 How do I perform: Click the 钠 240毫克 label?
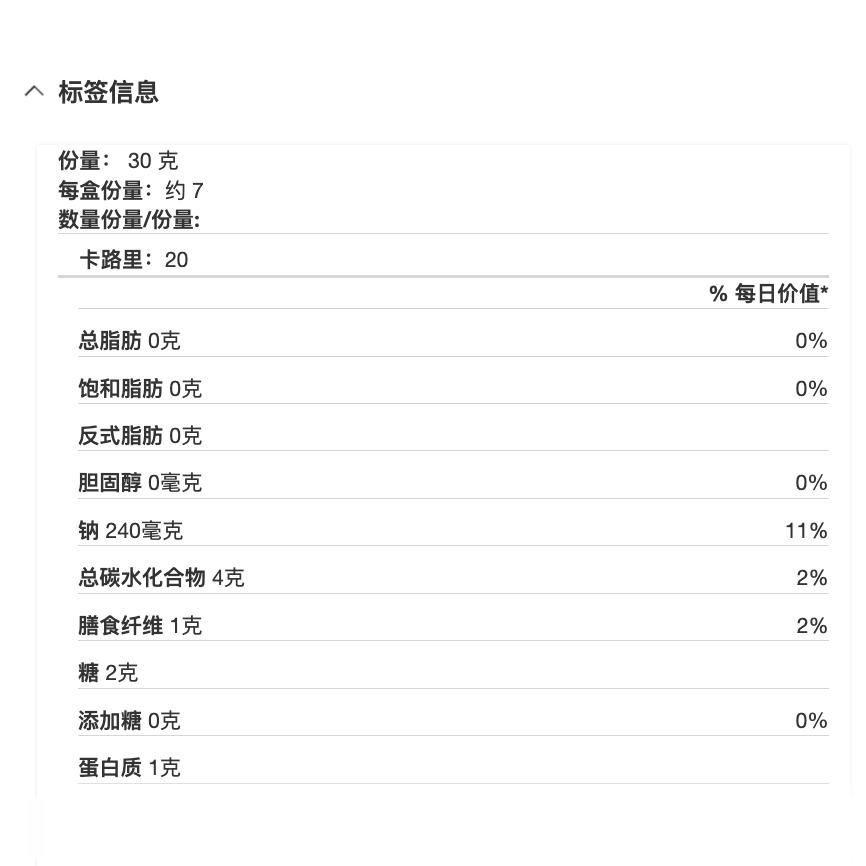[131, 531]
